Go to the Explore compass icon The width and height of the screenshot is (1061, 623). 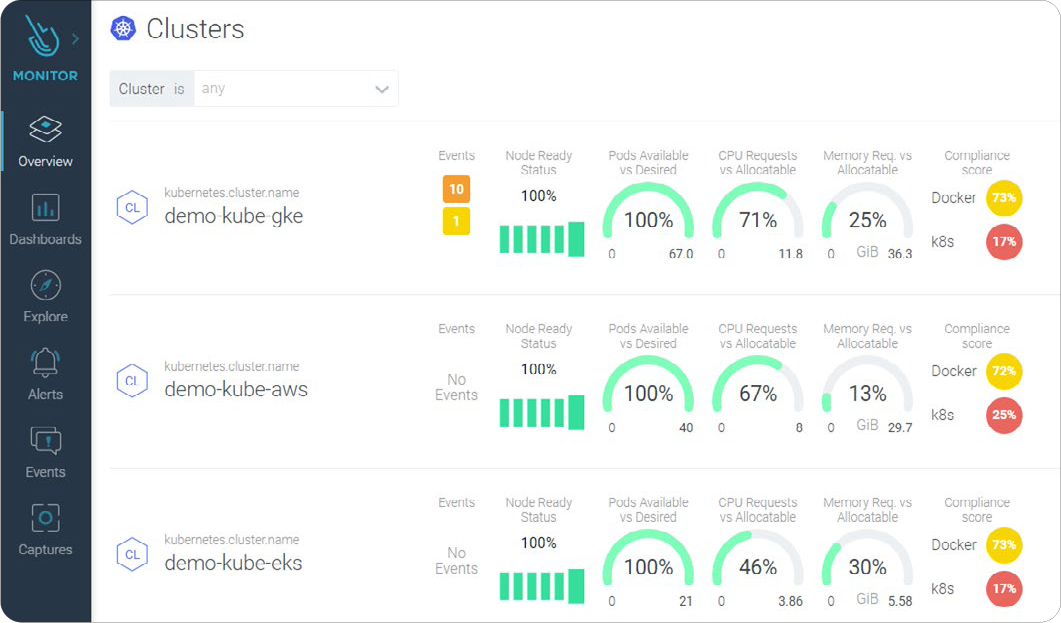pos(45,285)
